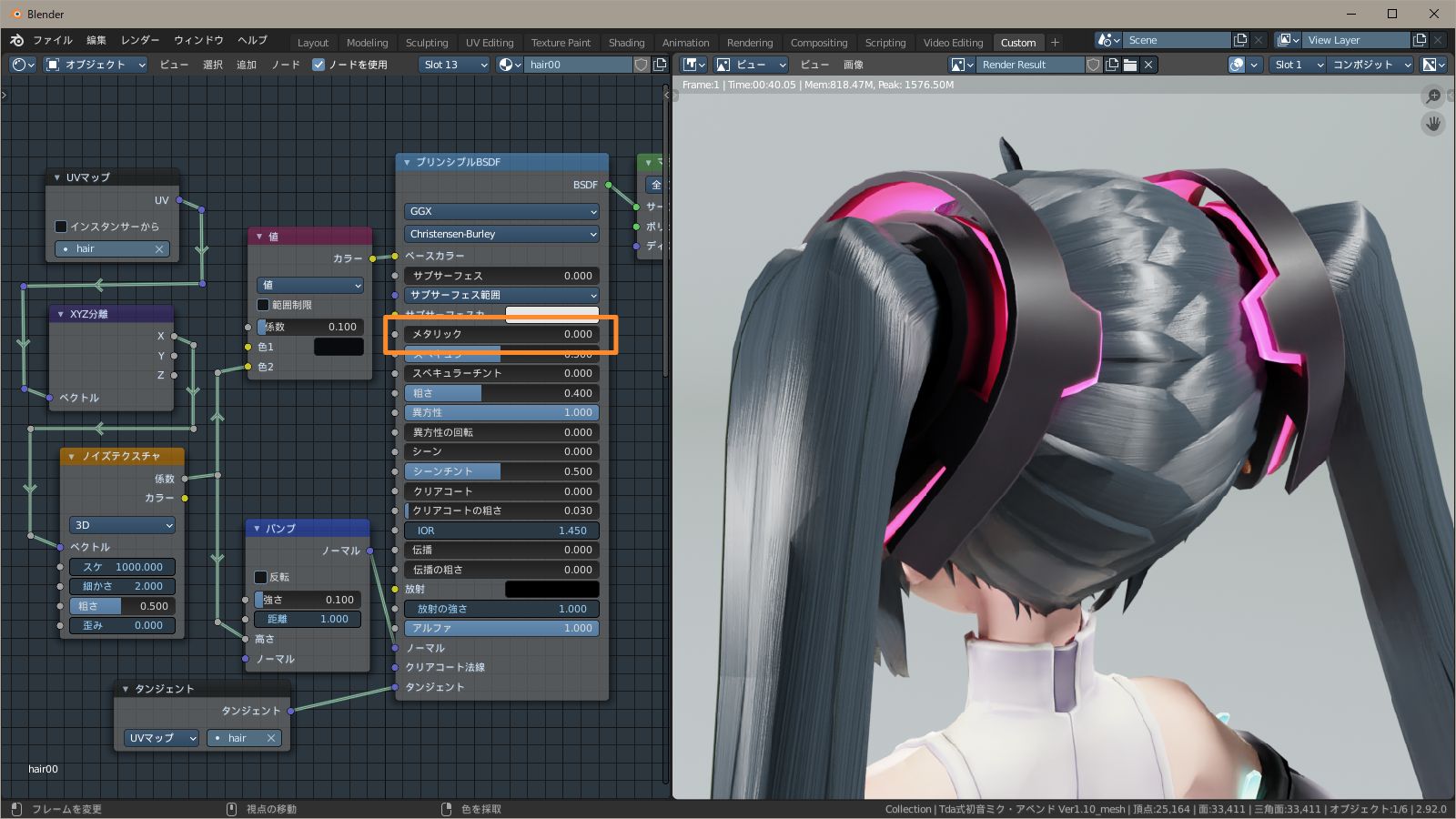Click the Blender logo menu icon
1456x819 pixels.
pos(16,40)
